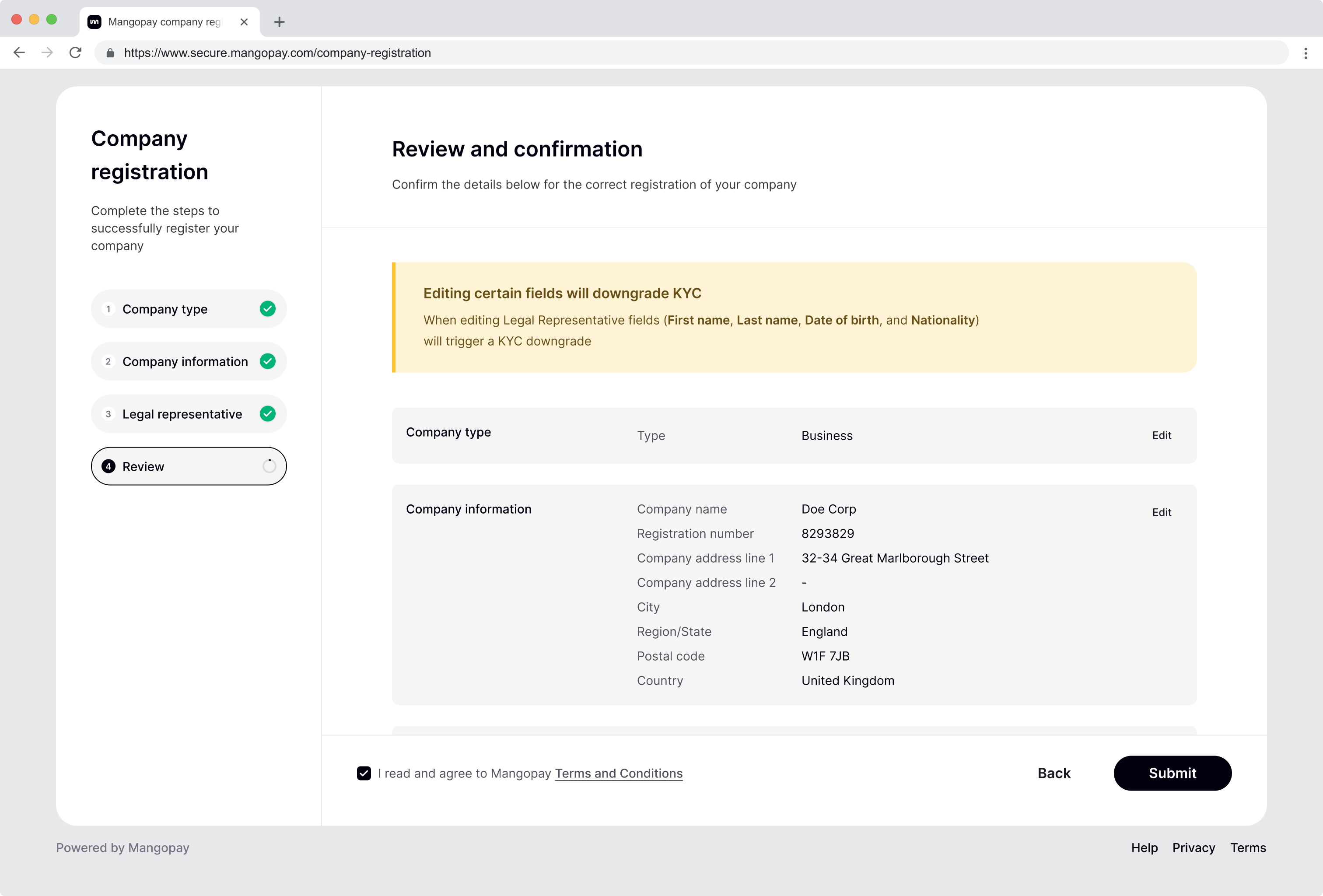Viewport: 1323px width, 896px height.
Task: Close the Mangopay company registration tab
Action: [244, 22]
